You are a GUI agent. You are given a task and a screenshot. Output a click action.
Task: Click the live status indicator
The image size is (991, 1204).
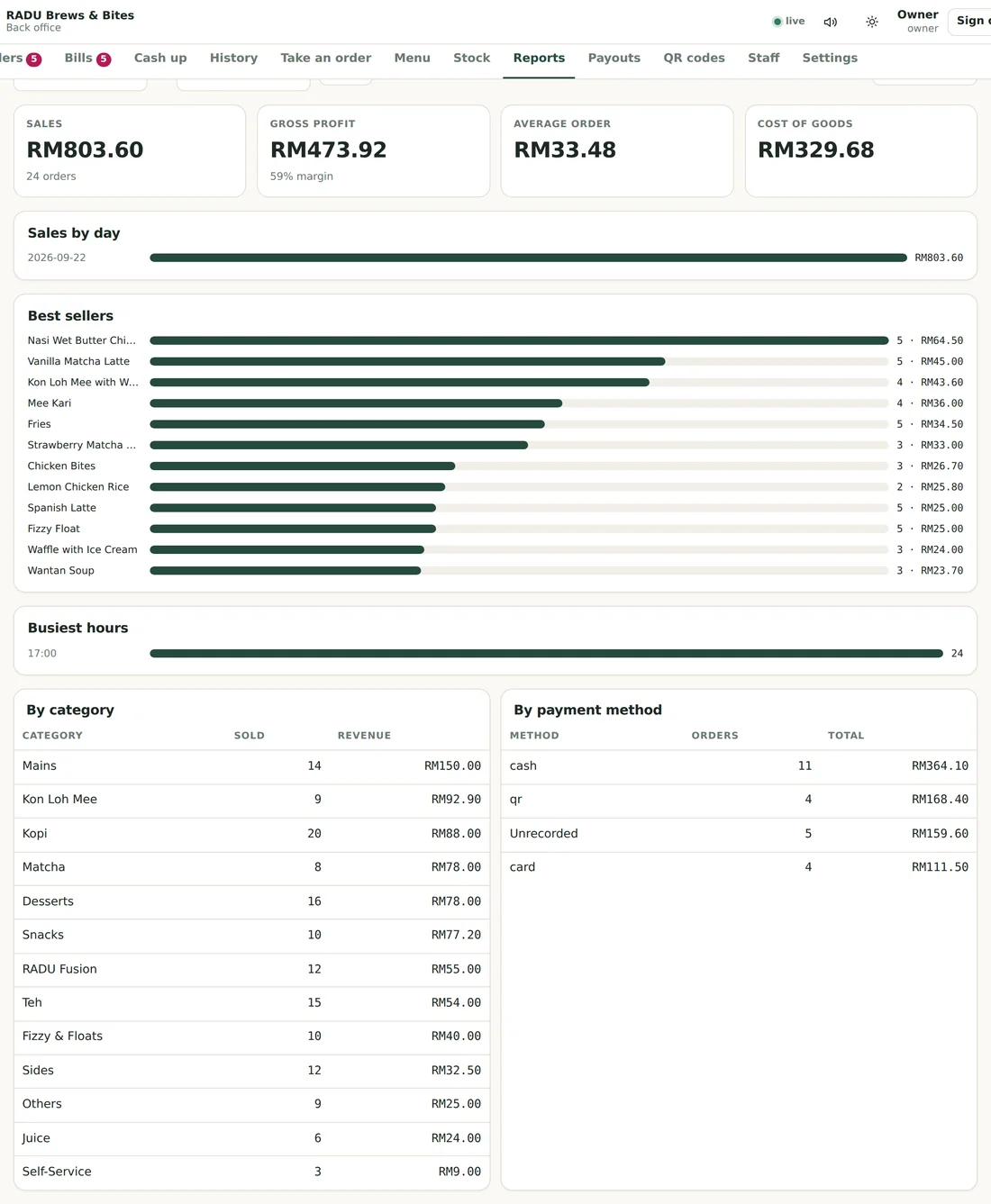pos(788,22)
